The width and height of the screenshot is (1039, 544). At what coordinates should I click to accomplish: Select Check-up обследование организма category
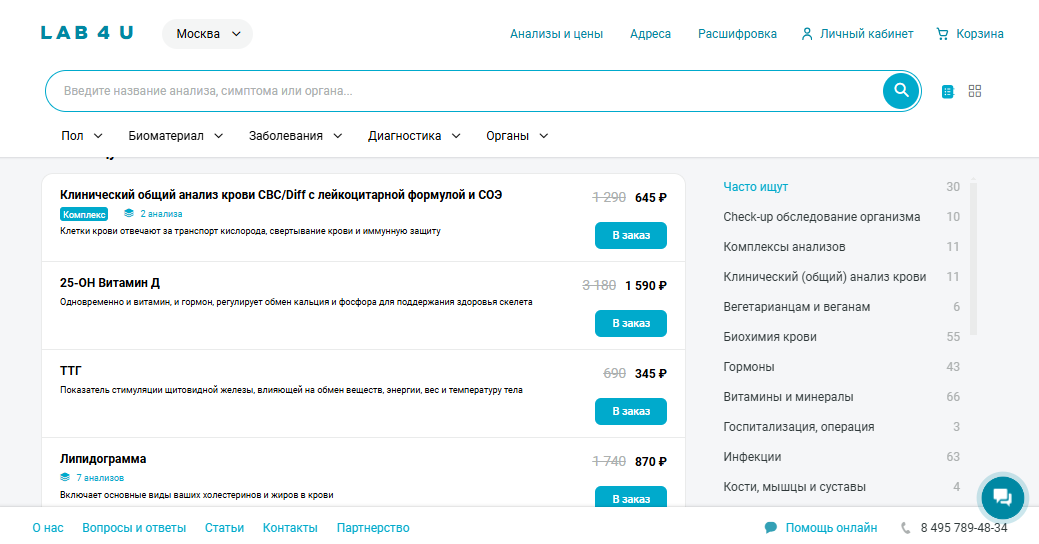822,217
